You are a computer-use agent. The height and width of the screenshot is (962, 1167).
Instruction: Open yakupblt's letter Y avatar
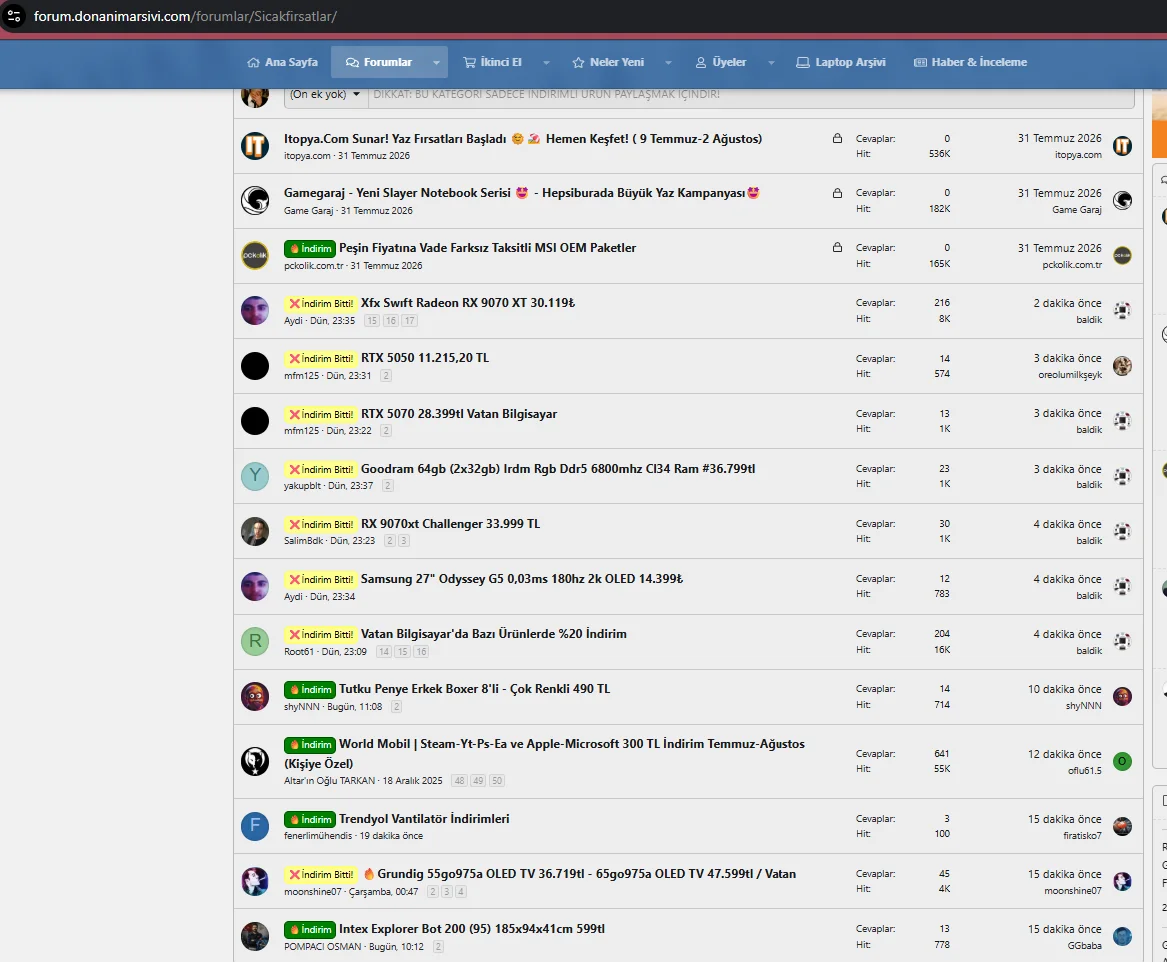point(255,476)
